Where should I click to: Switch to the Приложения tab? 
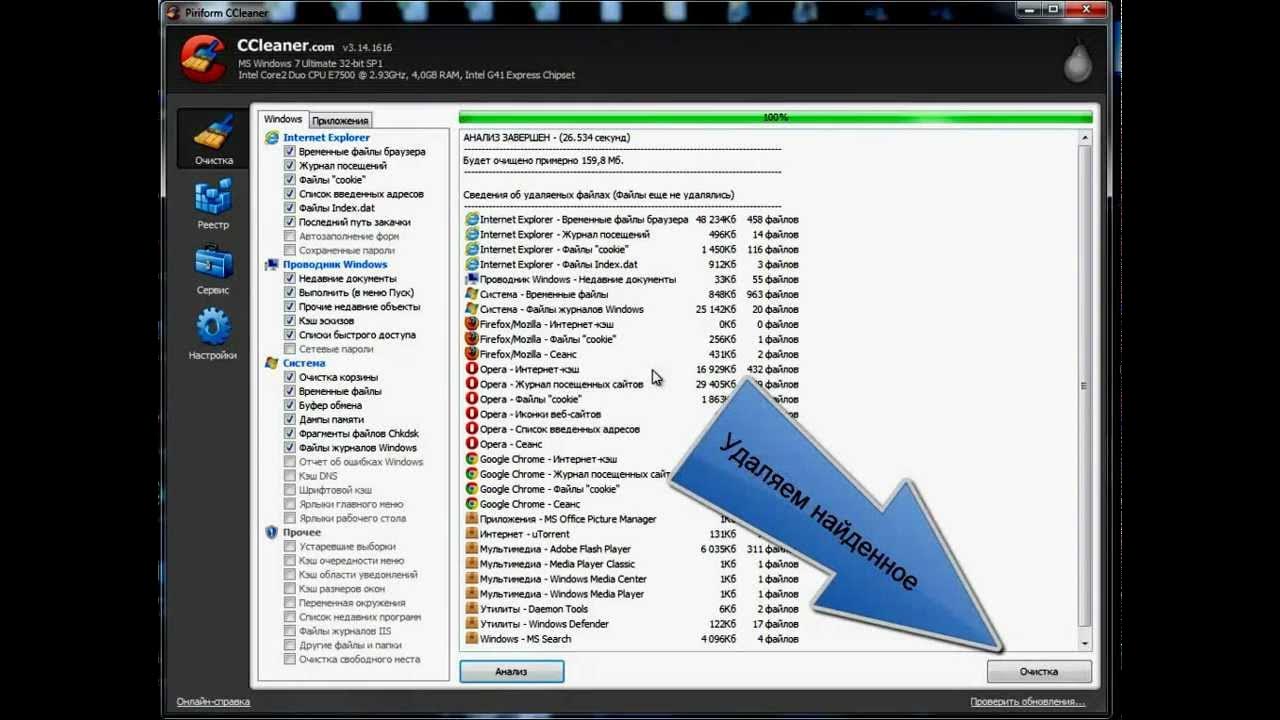pyautogui.click(x=341, y=120)
